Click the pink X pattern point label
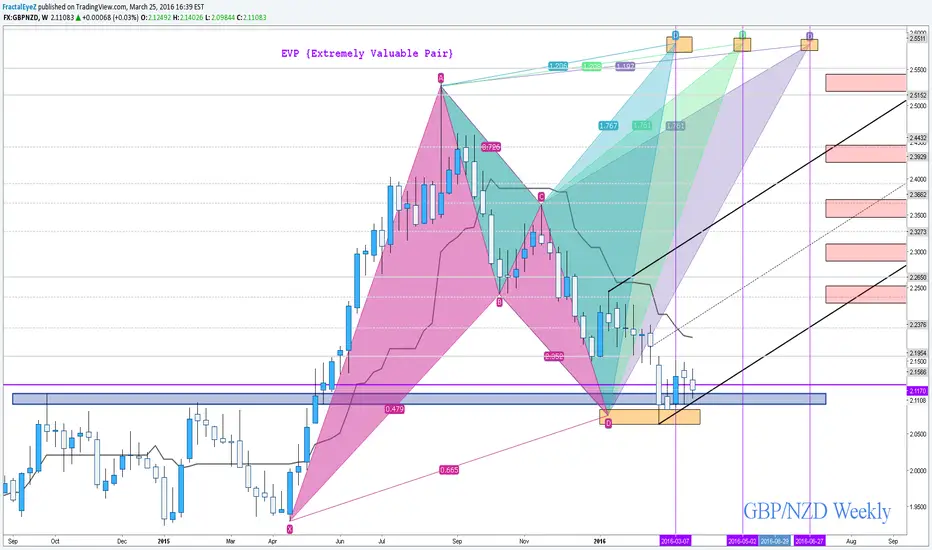 click(289, 529)
